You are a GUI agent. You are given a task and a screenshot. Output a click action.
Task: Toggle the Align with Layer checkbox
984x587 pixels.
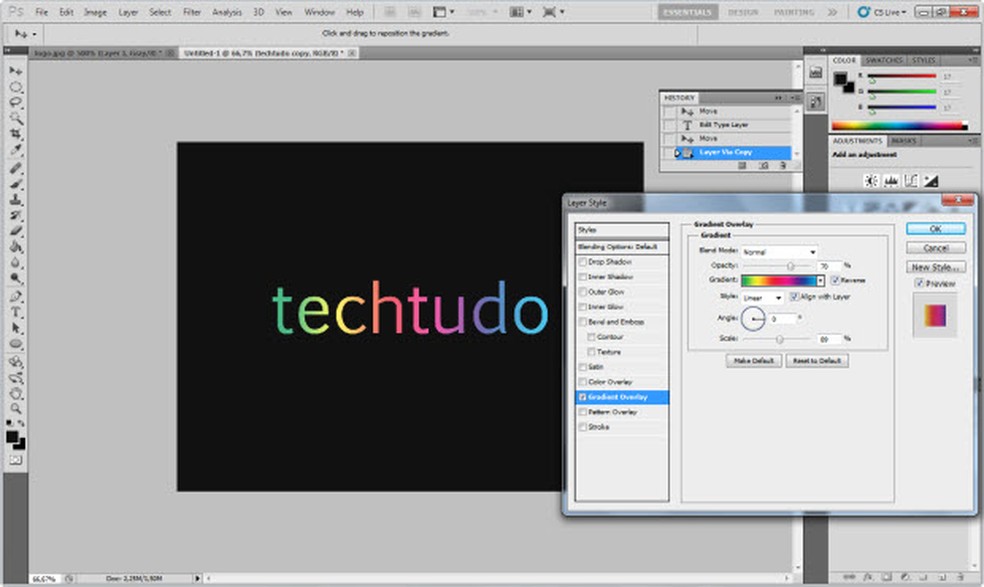click(x=794, y=297)
